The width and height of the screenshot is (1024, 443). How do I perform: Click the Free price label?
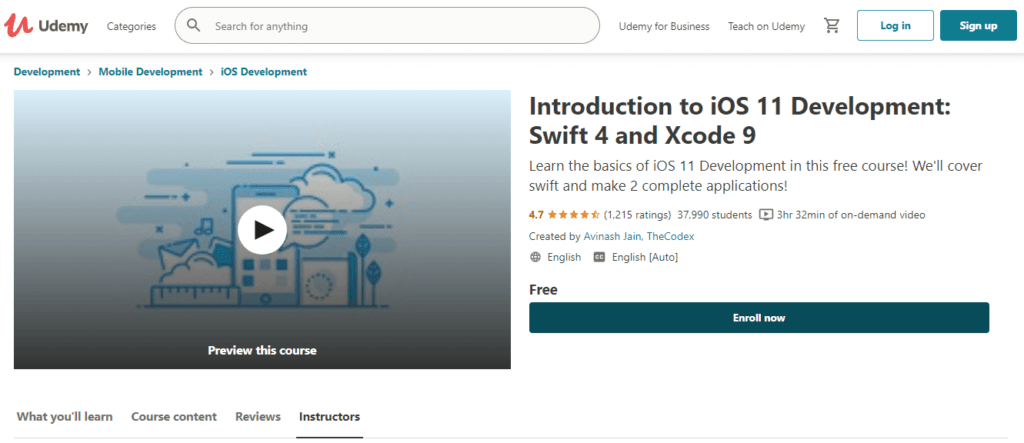[543, 289]
